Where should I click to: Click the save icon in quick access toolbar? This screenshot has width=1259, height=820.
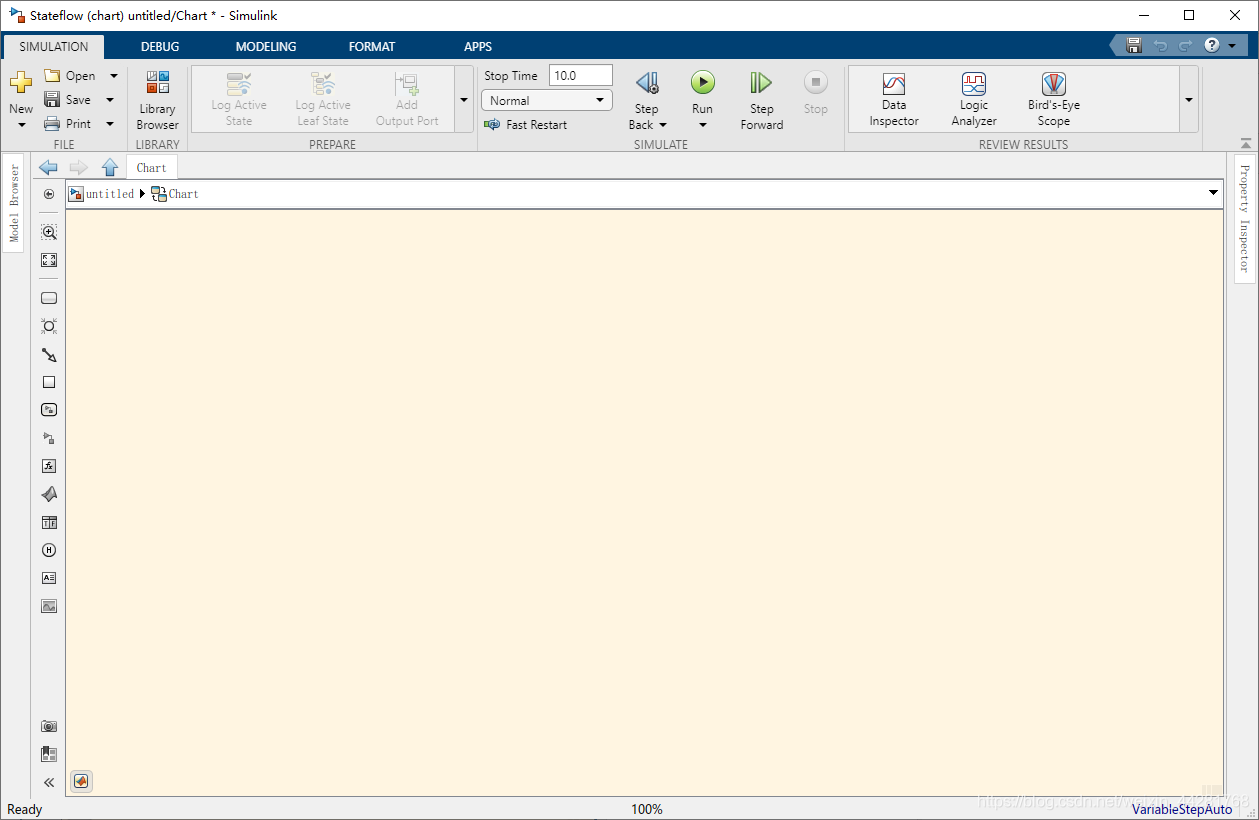pyautogui.click(x=1134, y=45)
